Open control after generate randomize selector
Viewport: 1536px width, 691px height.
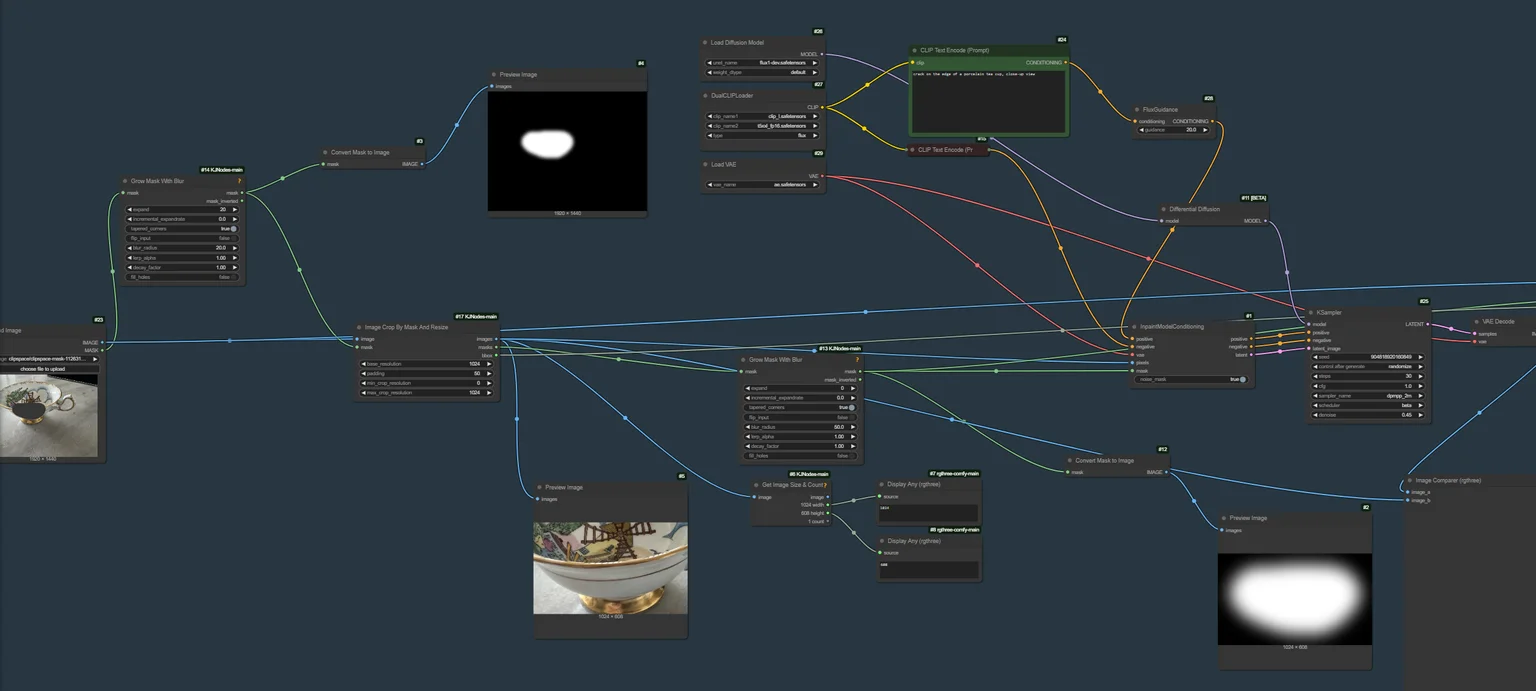(1369, 366)
